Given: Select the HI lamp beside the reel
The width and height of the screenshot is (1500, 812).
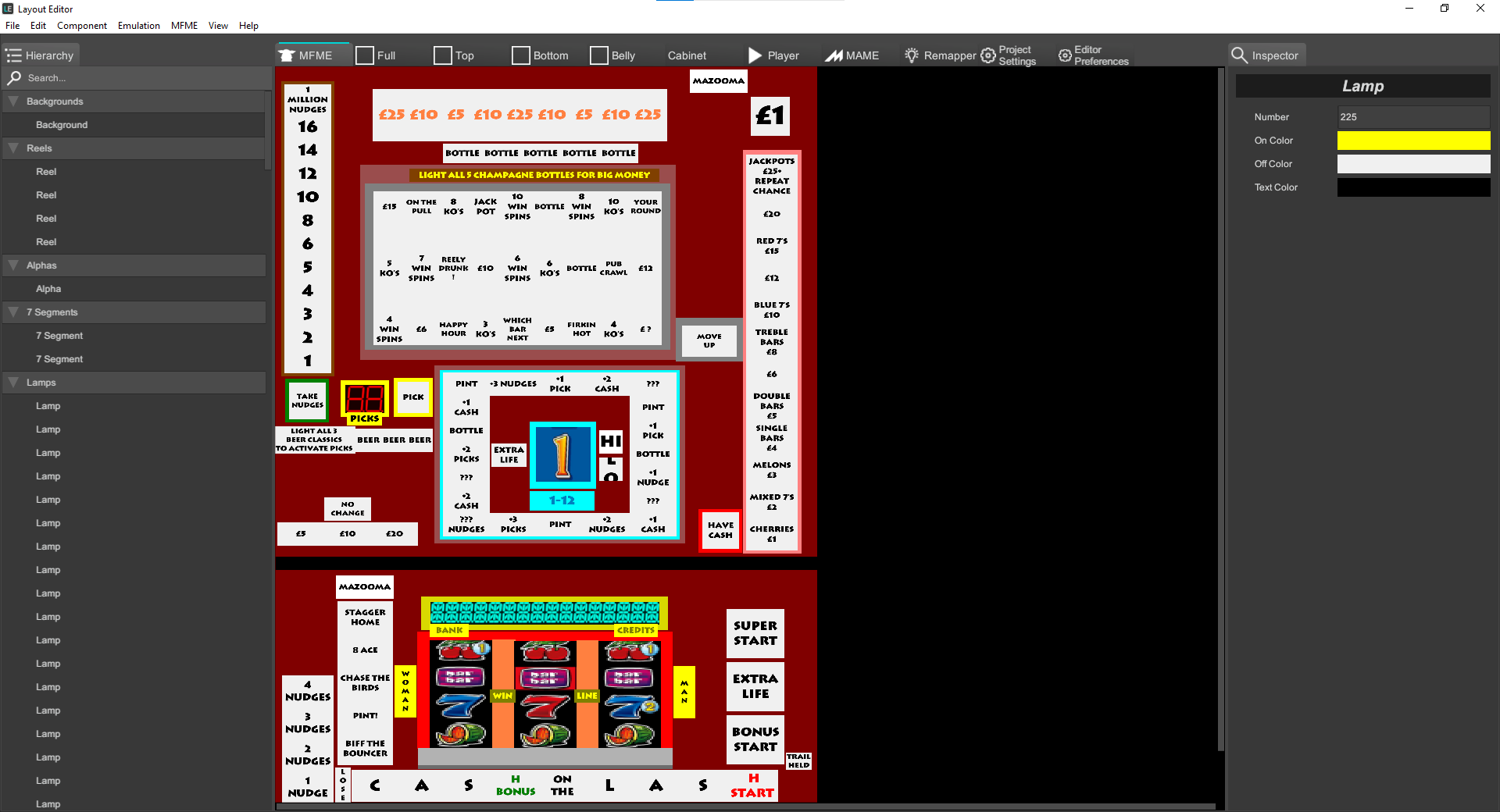Looking at the screenshot, I should pos(611,442).
